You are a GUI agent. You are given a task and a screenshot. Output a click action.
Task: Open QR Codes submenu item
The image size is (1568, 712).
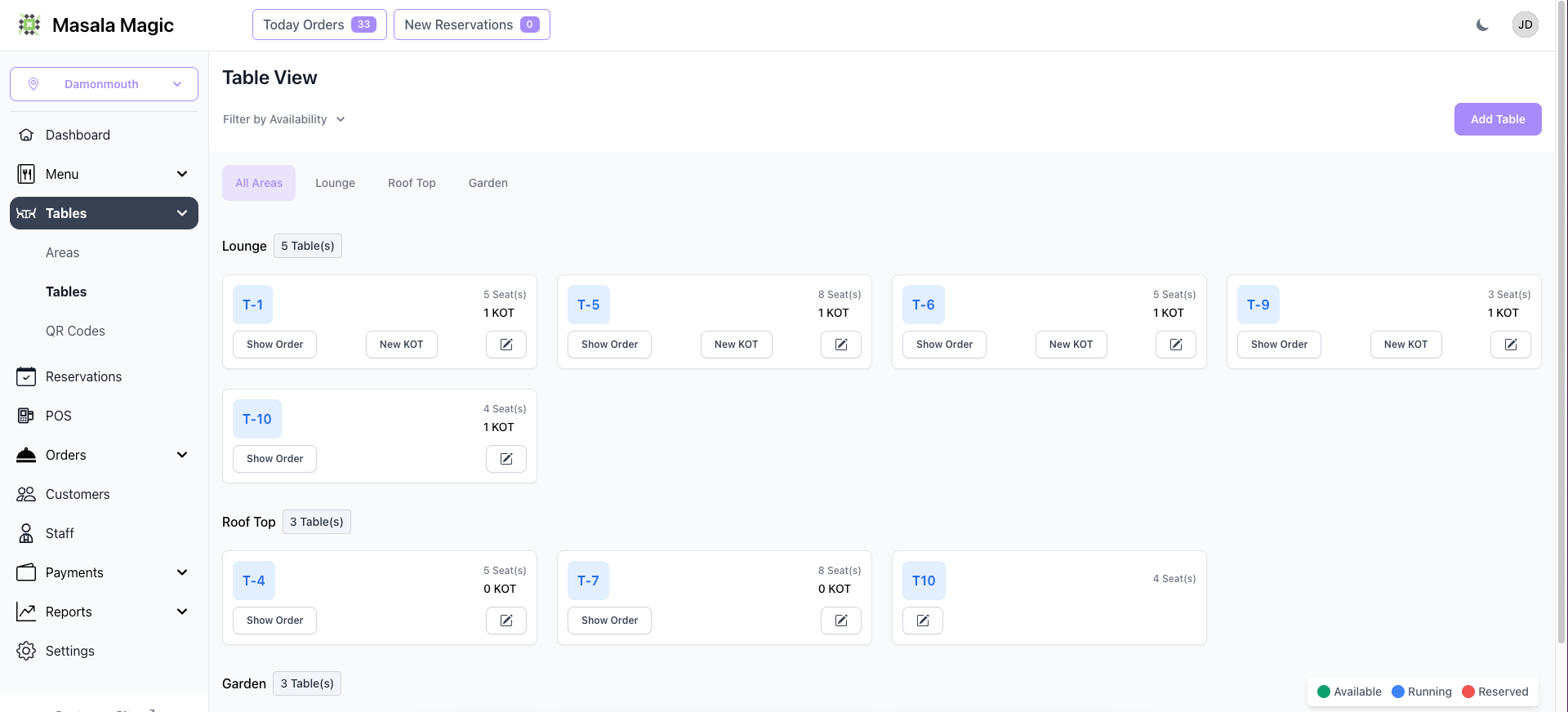pyautogui.click(x=75, y=331)
